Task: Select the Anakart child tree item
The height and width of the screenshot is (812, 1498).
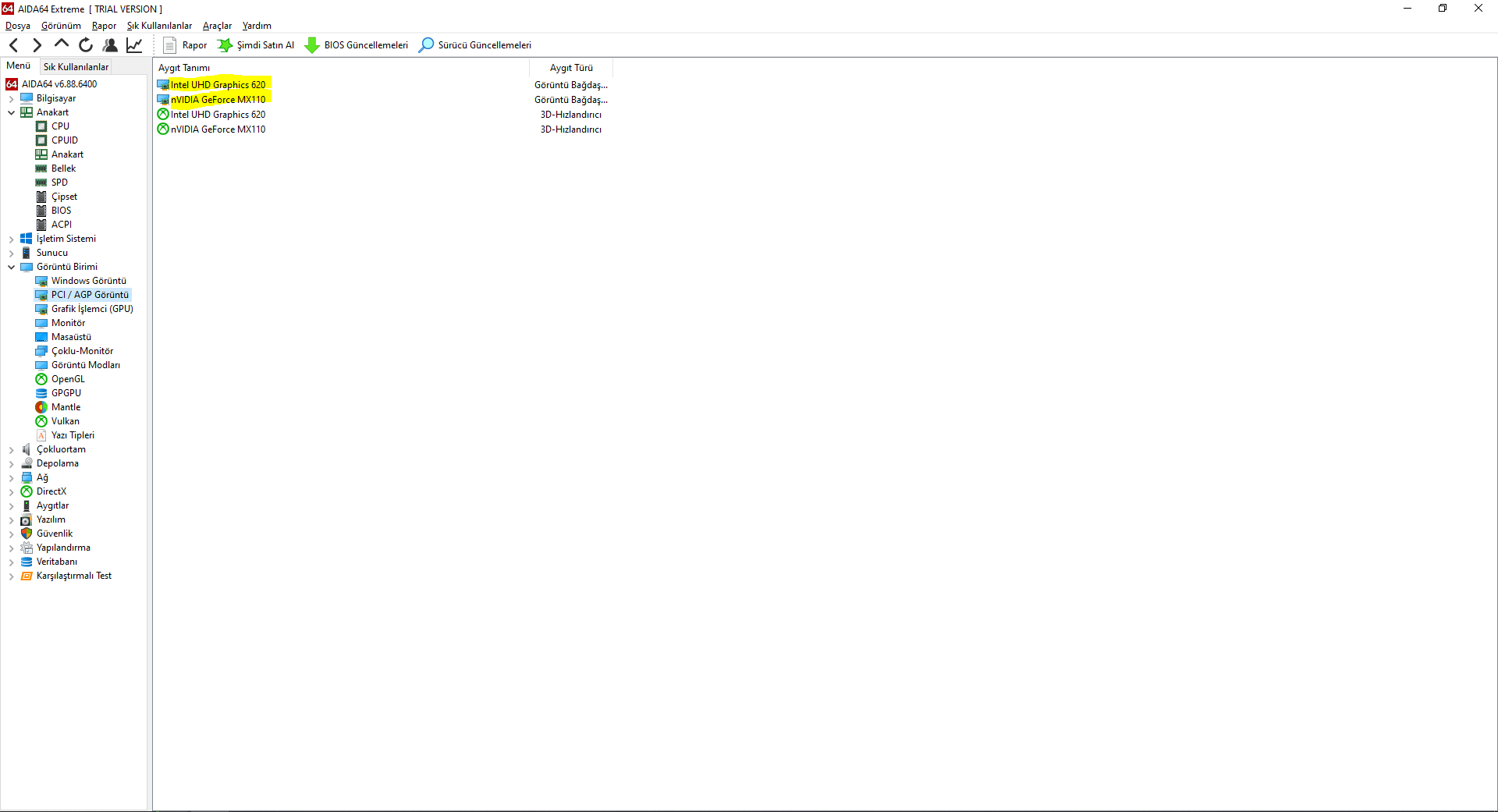Action: click(x=60, y=154)
